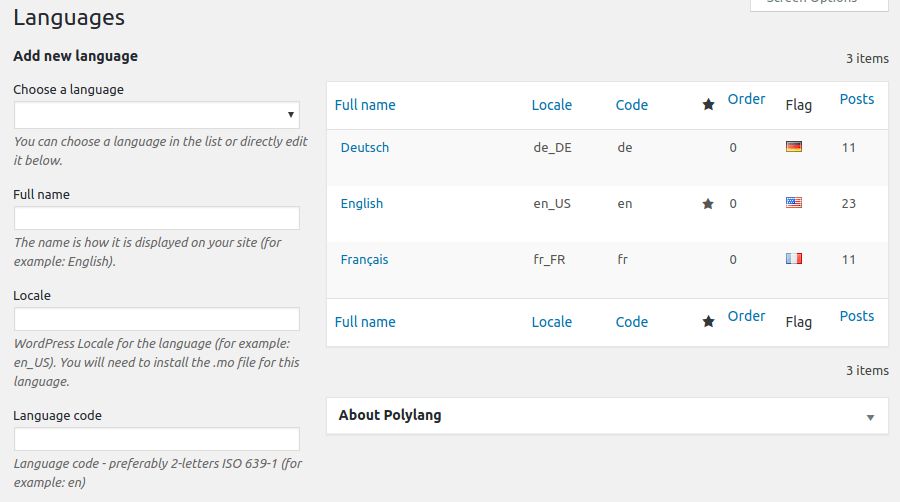Click the star icon in table header
This screenshot has width=900, height=502.
tap(708, 105)
